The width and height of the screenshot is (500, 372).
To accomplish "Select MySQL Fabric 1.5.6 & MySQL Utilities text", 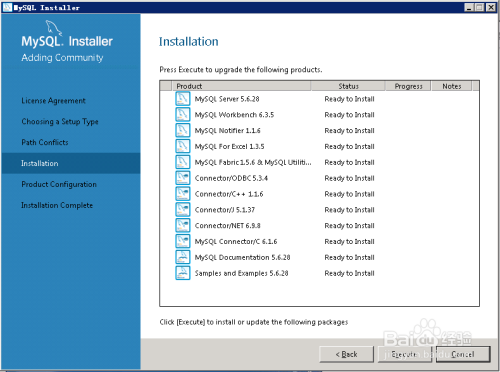I will (253, 162).
